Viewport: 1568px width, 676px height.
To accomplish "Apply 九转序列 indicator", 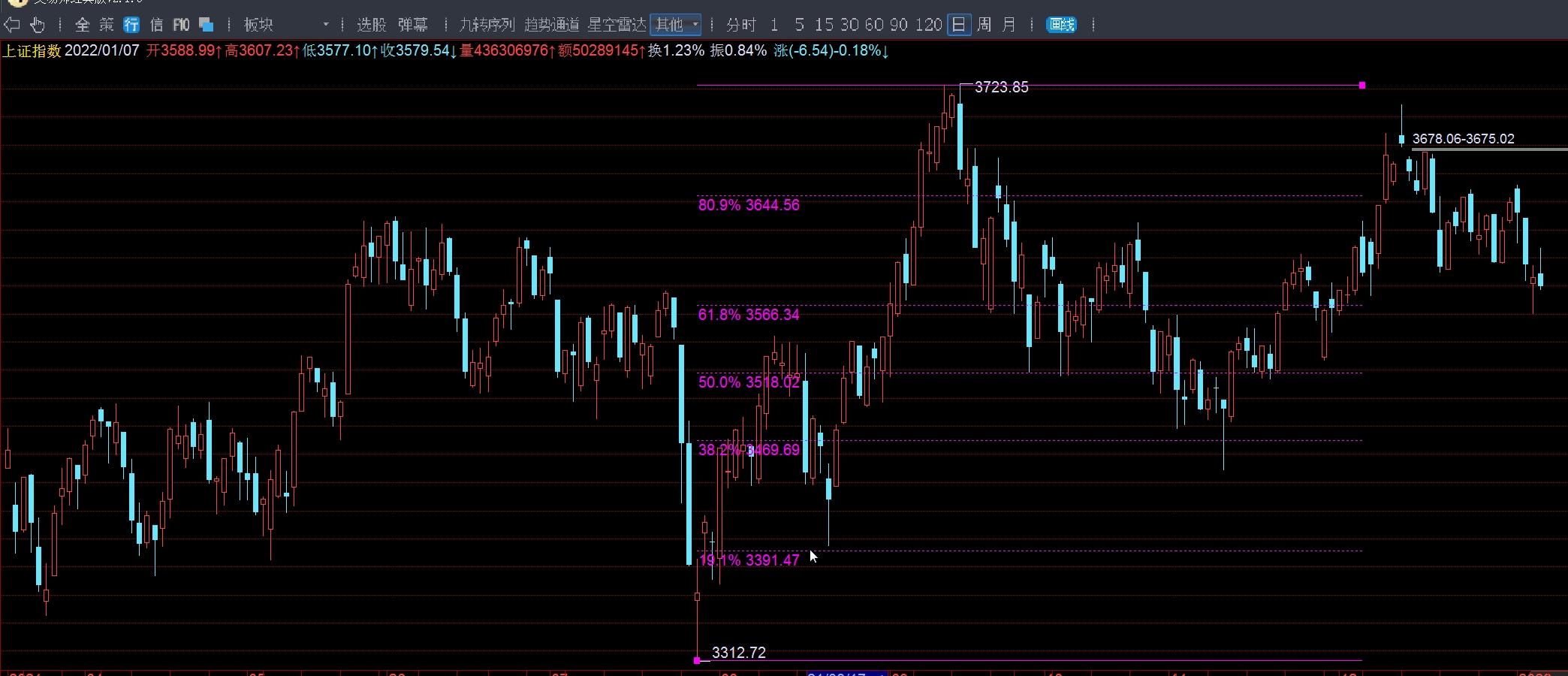I will coord(487,25).
